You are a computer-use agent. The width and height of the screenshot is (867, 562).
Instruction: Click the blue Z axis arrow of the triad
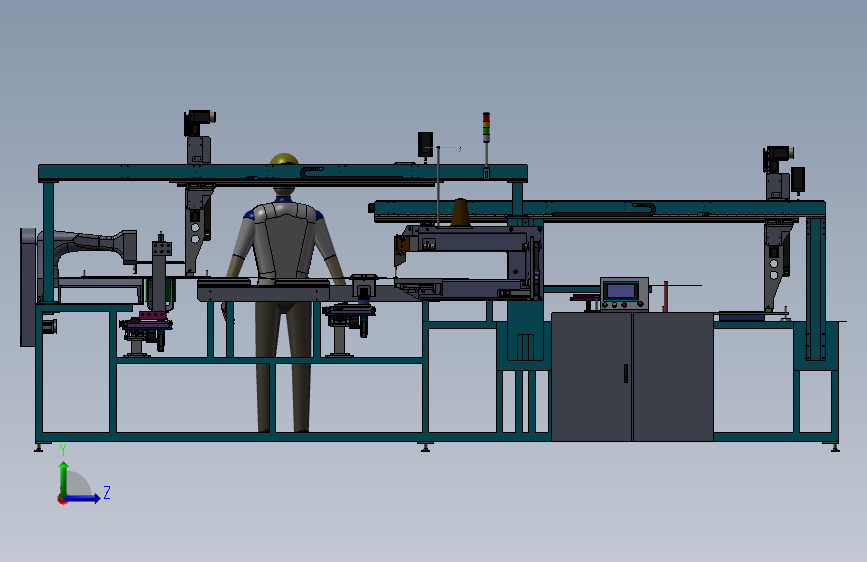[83, 498]
